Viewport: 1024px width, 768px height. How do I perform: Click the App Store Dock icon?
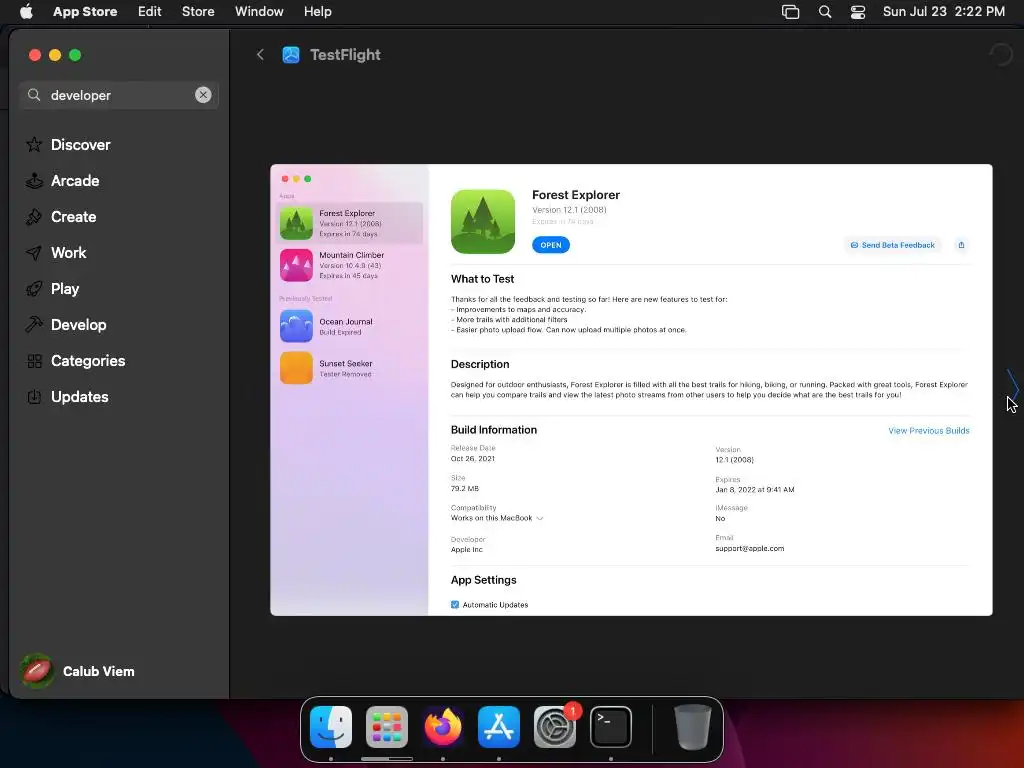point(499,727)
